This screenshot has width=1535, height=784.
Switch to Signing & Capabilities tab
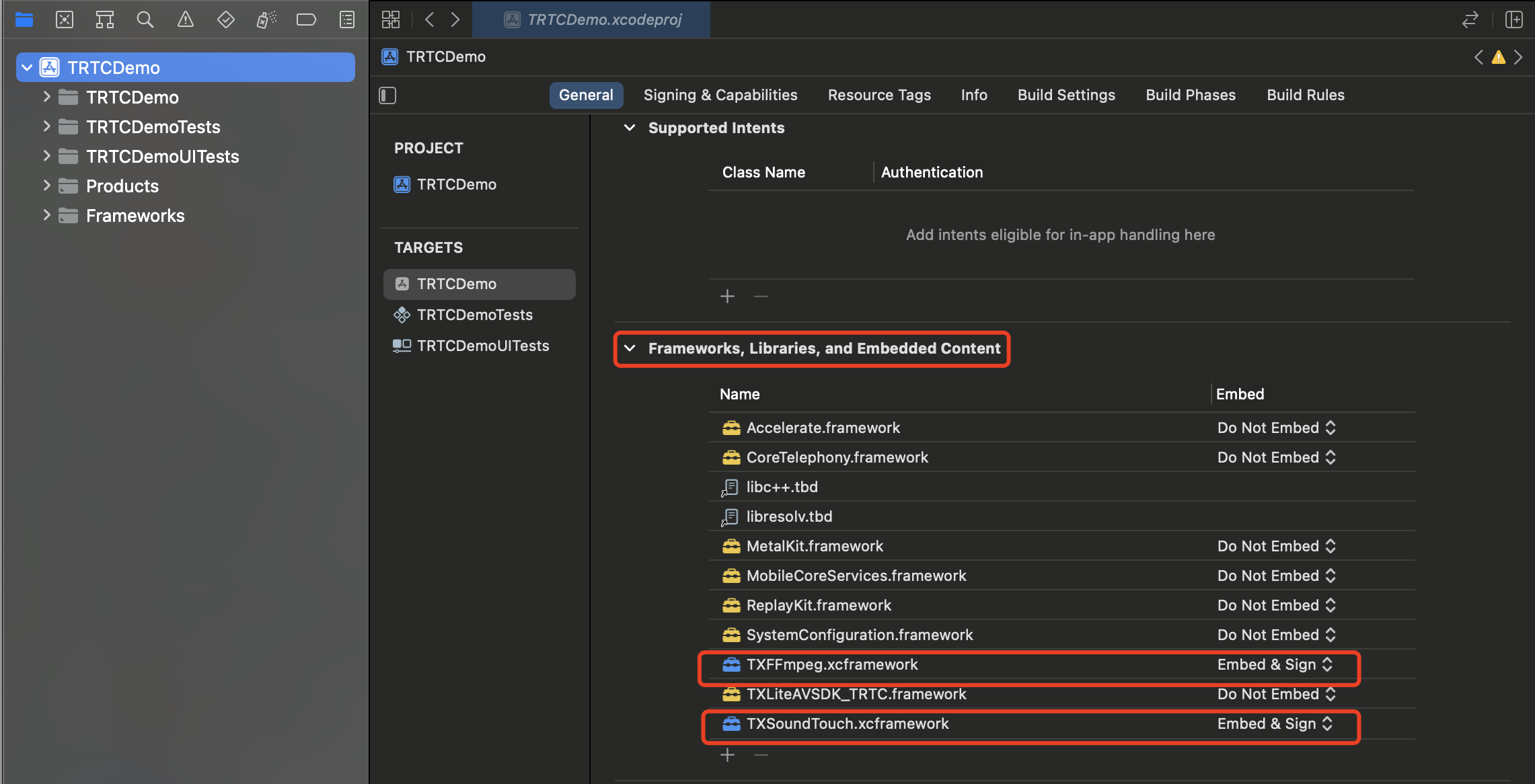tap(720, 95)
